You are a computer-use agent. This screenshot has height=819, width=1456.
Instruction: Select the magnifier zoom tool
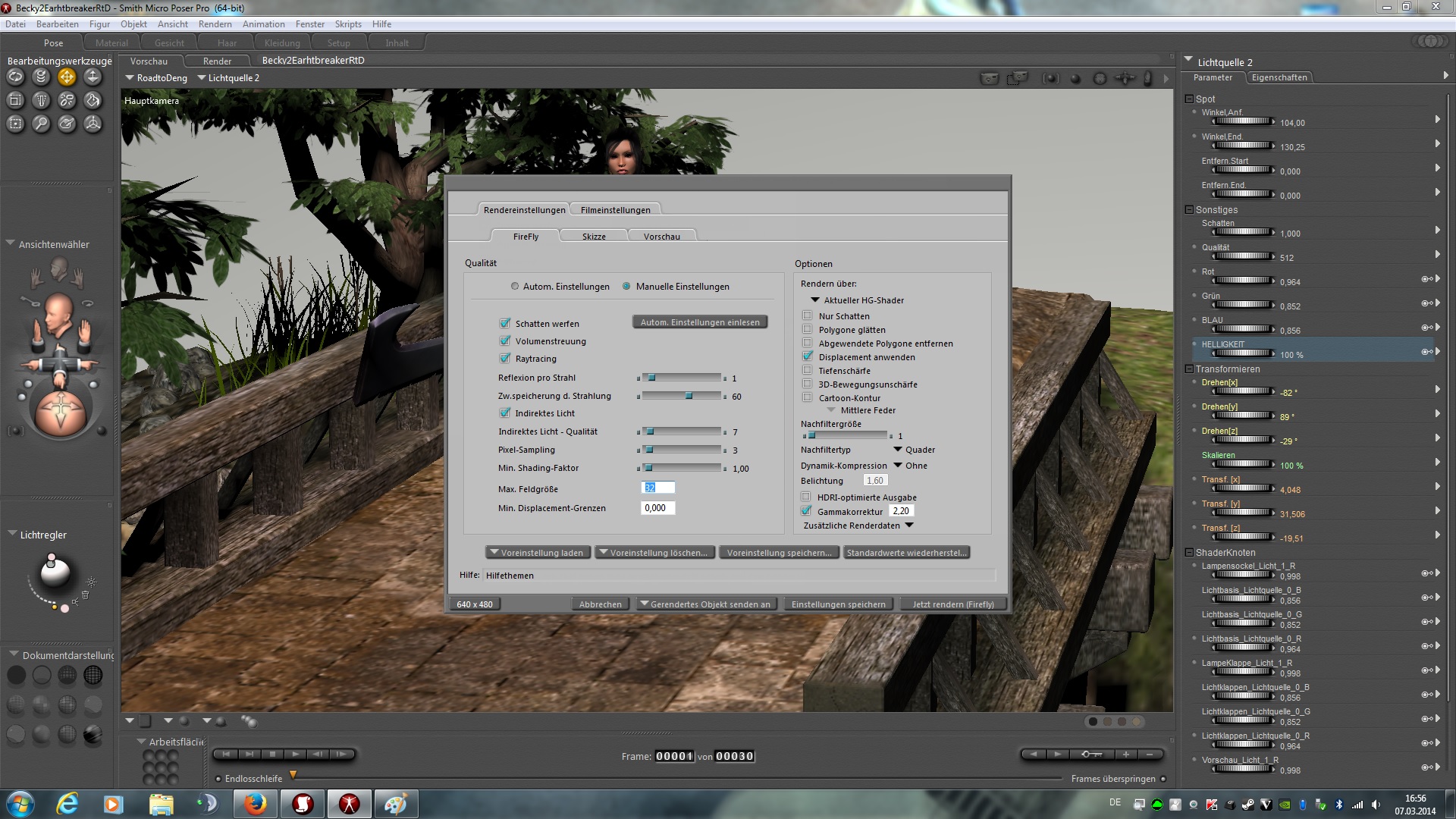(42, 124)
